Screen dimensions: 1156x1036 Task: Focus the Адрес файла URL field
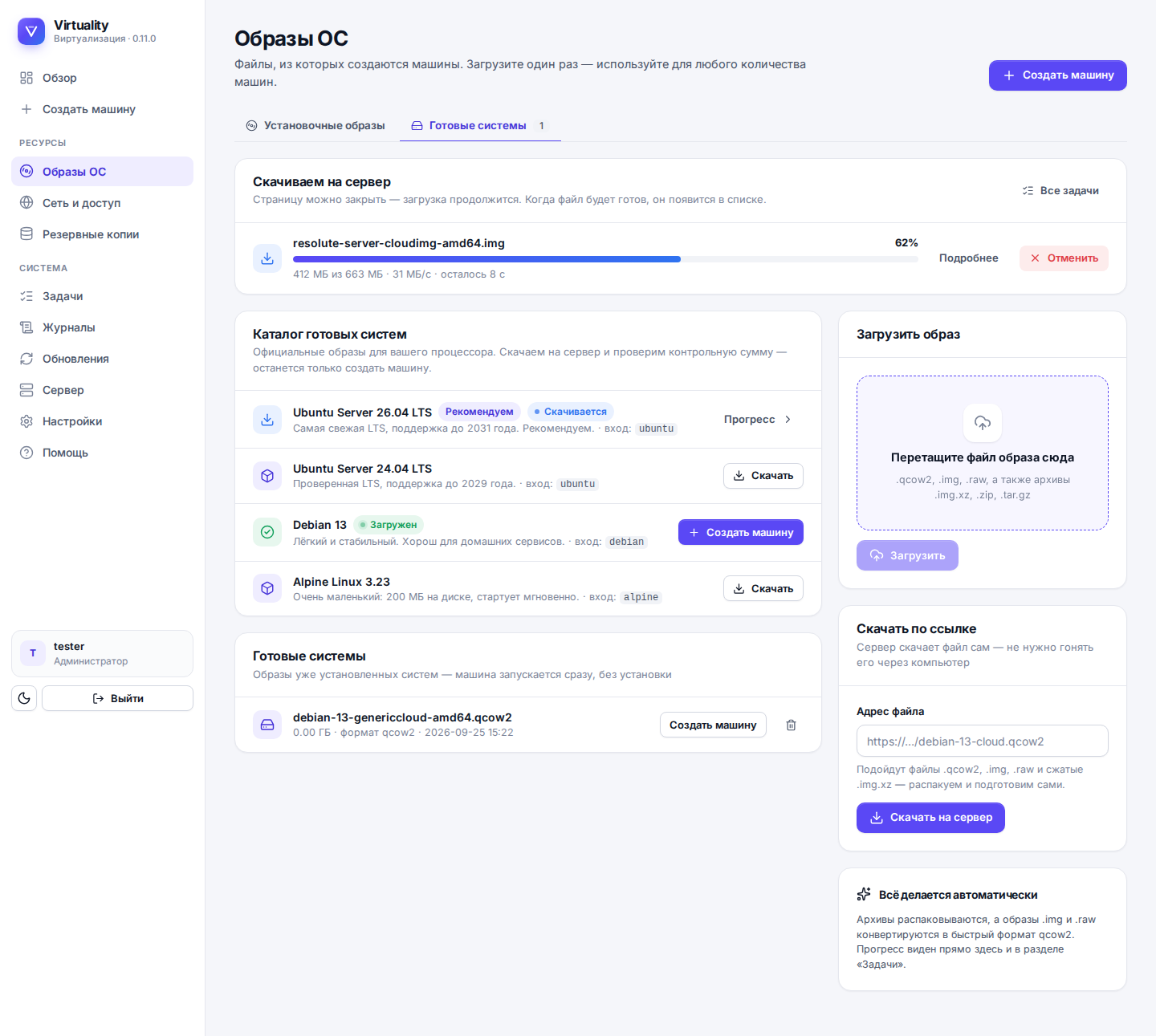983,741
